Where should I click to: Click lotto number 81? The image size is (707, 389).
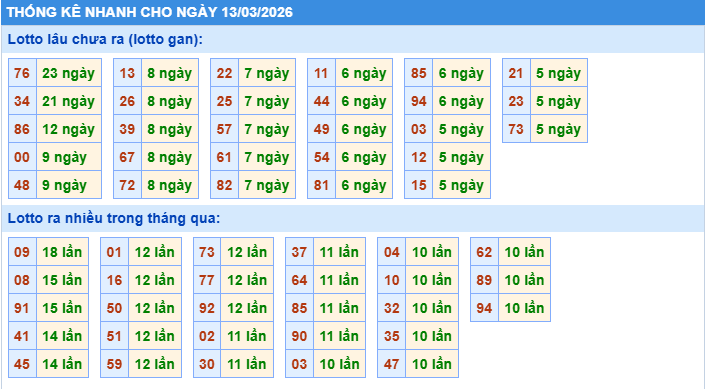pyautogui.click(x=321, y=185)
